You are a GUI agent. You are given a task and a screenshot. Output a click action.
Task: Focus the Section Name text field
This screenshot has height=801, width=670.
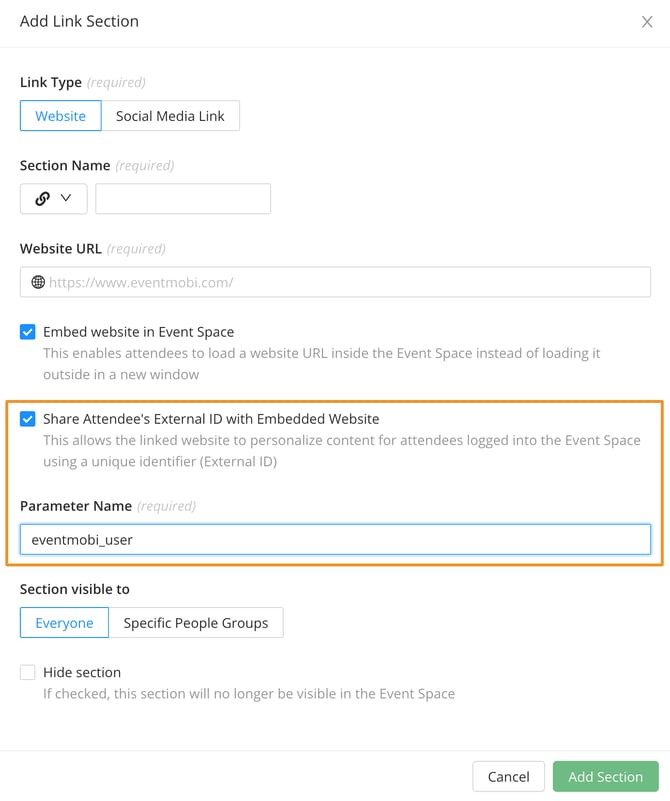point(183,198)
